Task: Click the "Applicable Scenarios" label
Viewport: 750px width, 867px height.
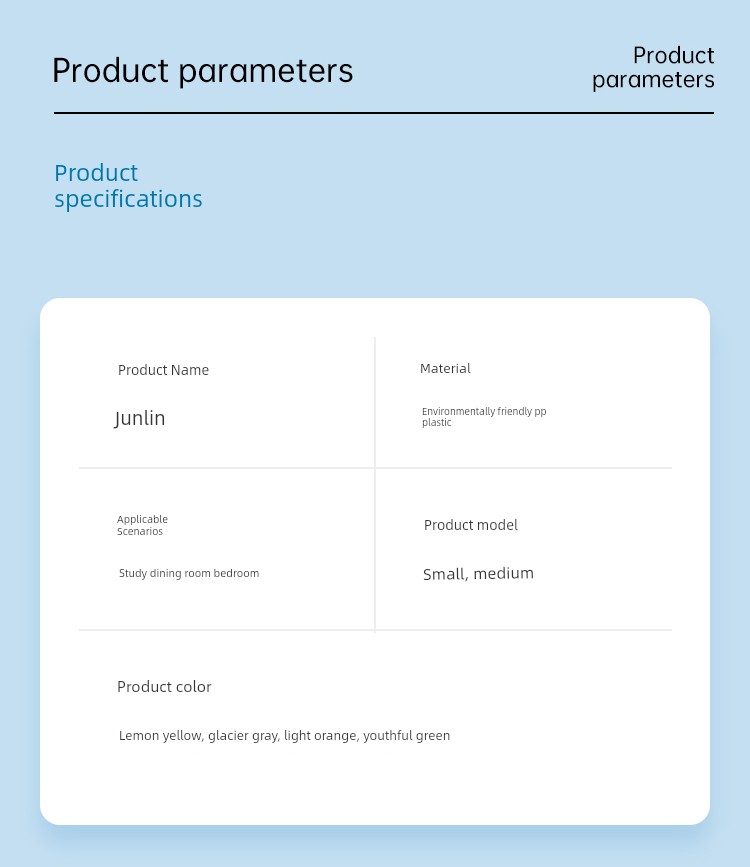Action: pyautogui.click(x=142, y=525)
